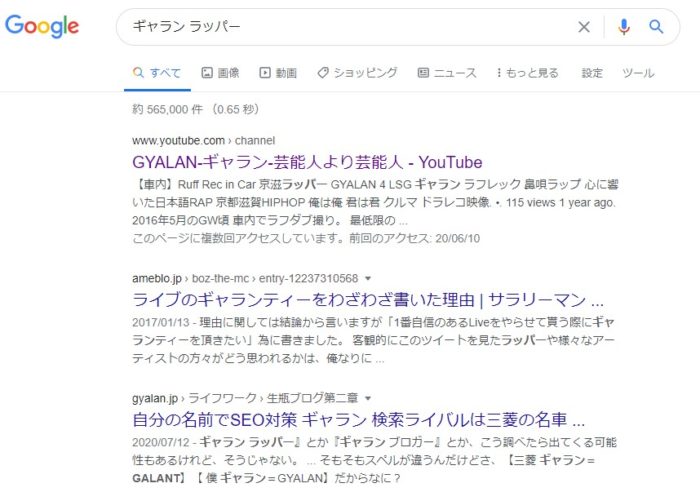Switch to the 動画 tab
The height and width of the screenshot is (501, 700).
[x=278, y=73]
